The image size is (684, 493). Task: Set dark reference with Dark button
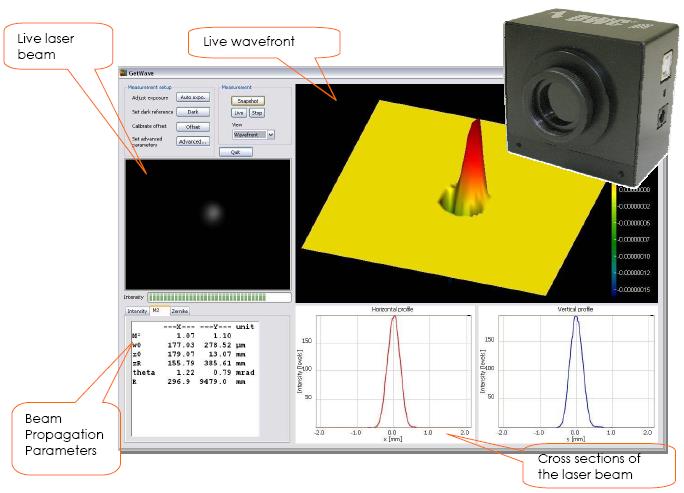click(193, 112)
